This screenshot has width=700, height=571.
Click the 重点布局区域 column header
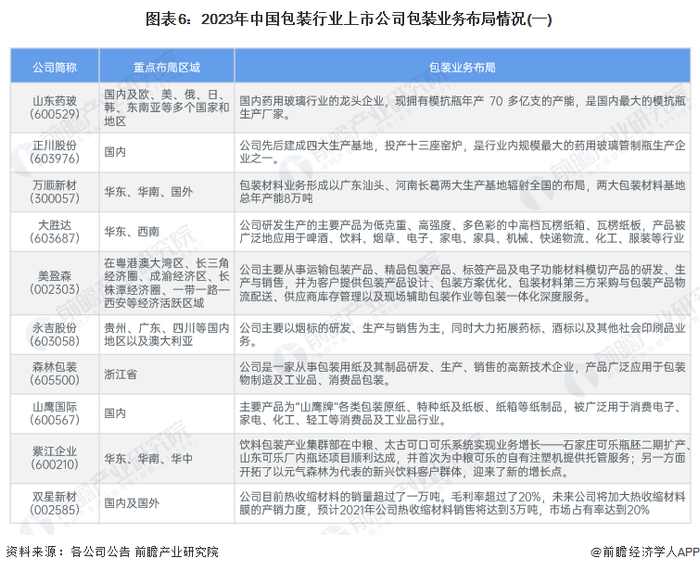click(x=167, y=67)
